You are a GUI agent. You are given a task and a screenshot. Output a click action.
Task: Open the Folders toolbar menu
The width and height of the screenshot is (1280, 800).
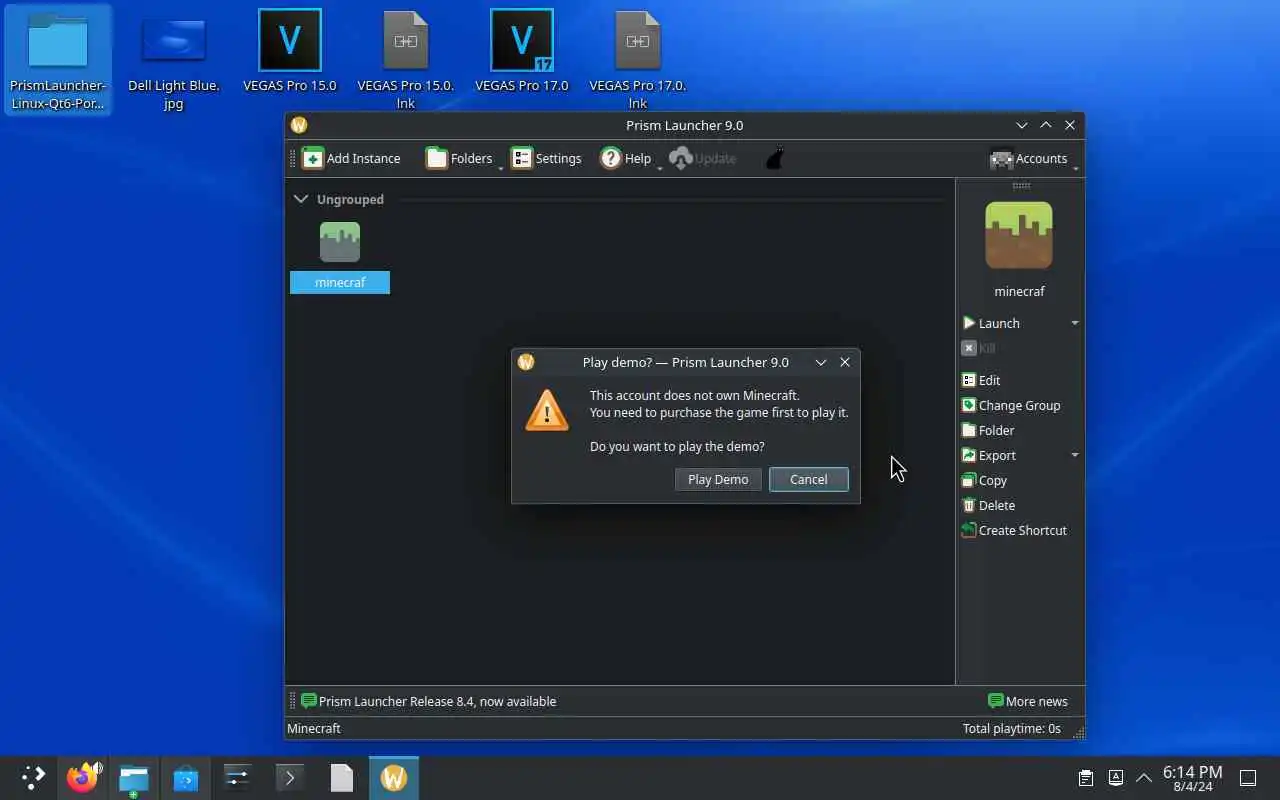click(461, 158)
